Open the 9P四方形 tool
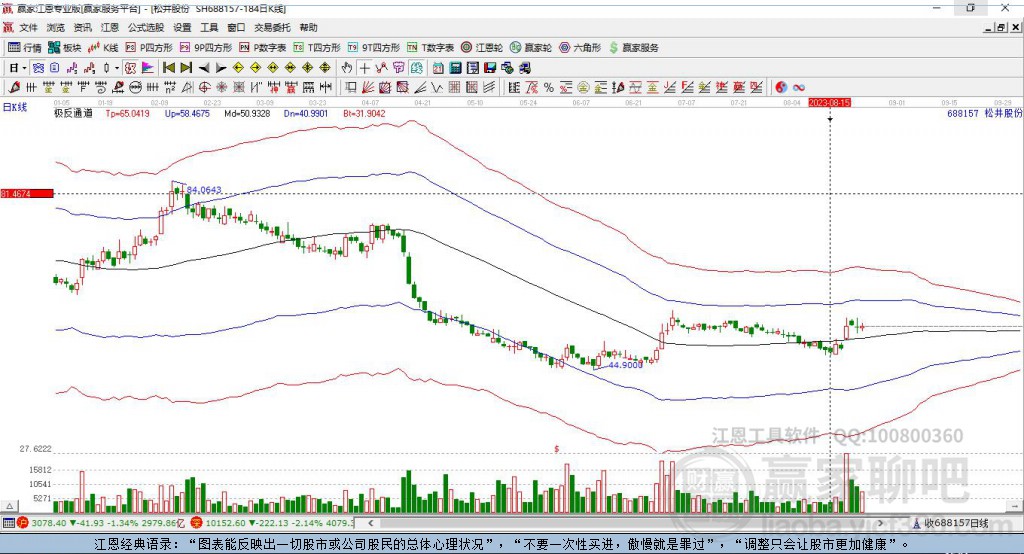 (x=206, y=48)
